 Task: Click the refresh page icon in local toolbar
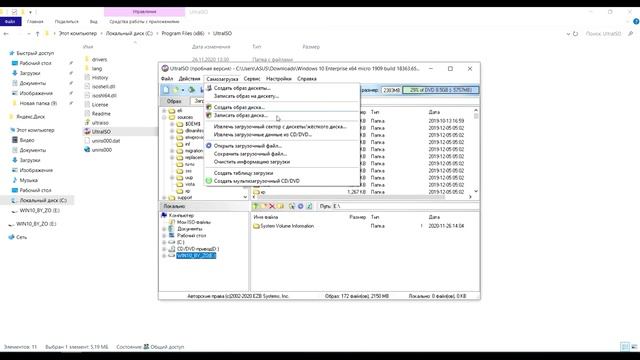(x=309, y=206)
